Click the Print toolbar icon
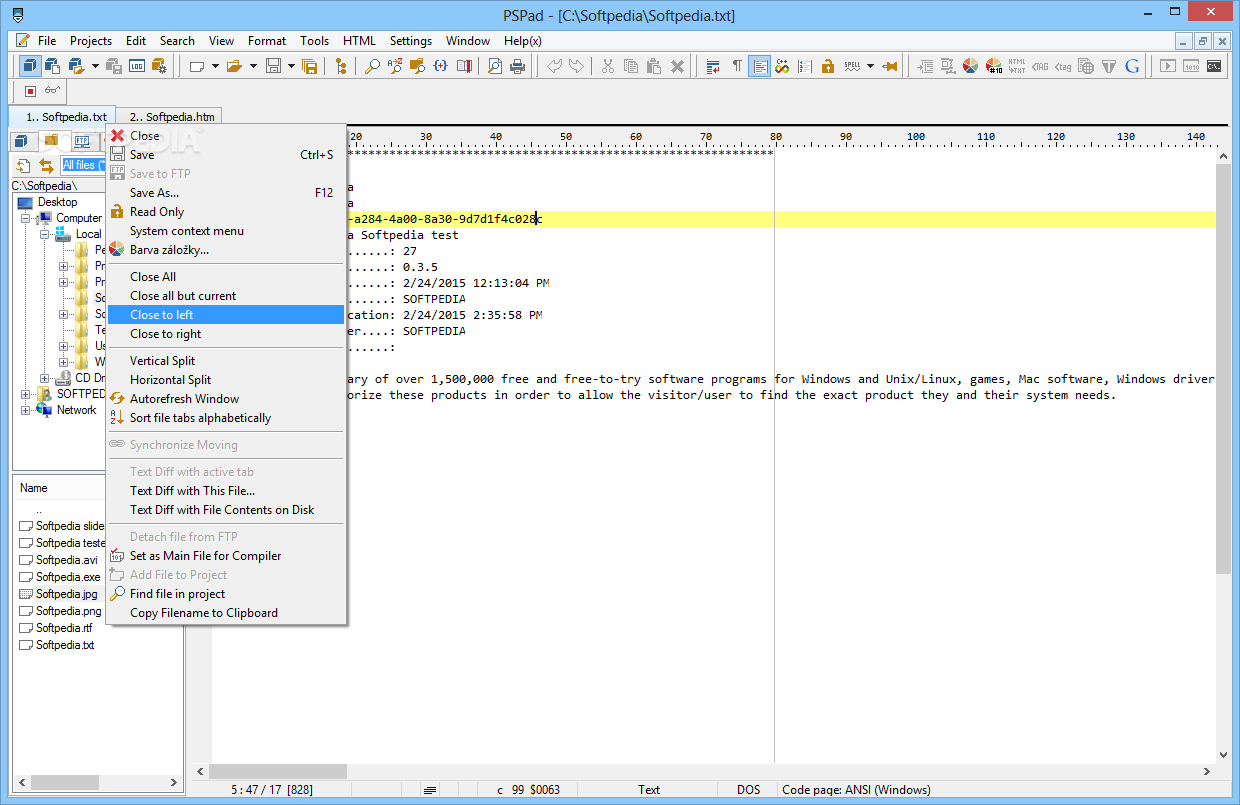Image resolution: width=1240 pixels, height=805 pixels. click(x=517, y=66)
